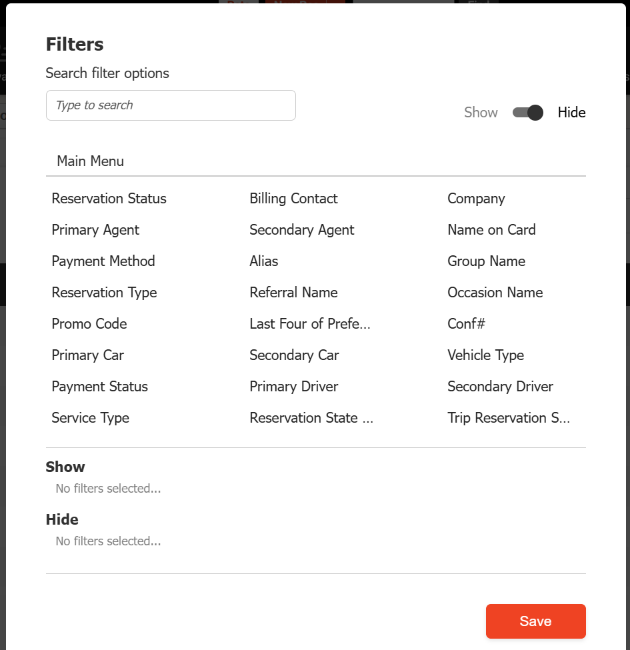The image size is (630, 650).
Task: Select the Conf# filter option
Action: (x=466, y=324)
